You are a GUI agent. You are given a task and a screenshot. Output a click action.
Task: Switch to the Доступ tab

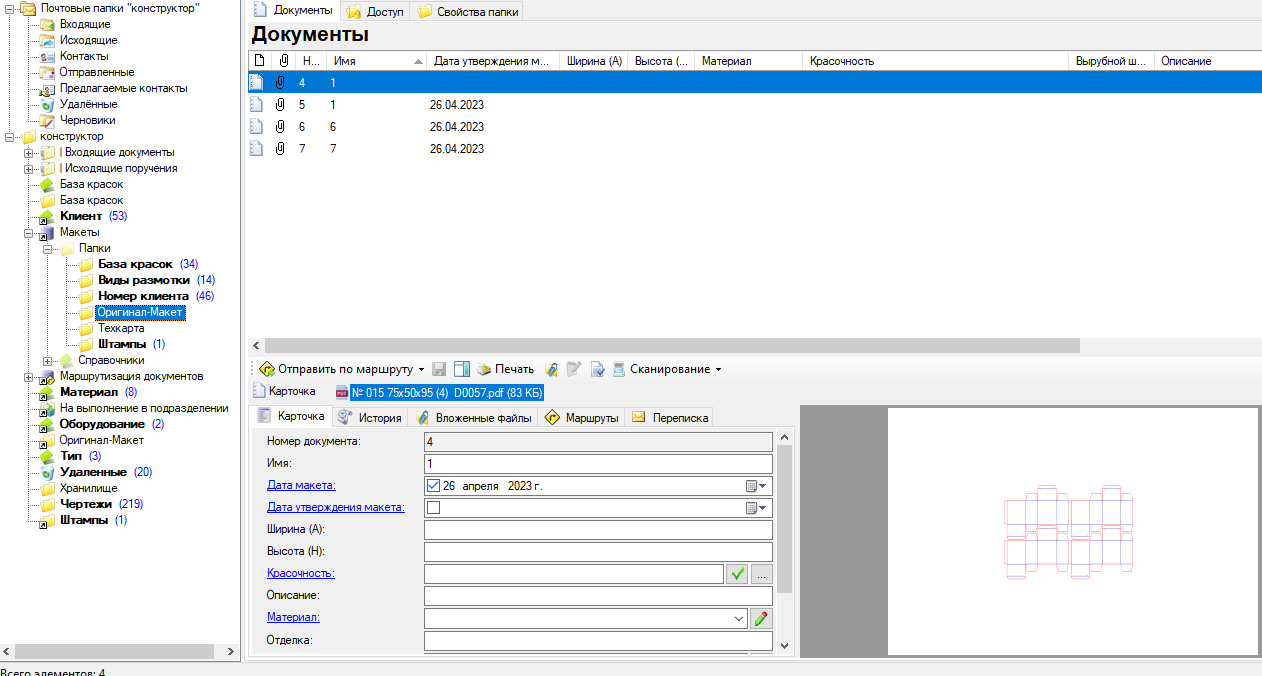coord(373,11)
